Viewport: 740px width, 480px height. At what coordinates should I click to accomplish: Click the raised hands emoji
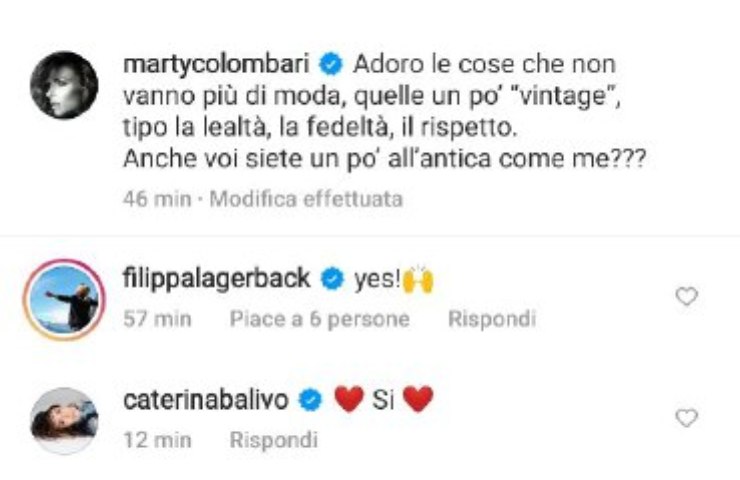pos(418,279)
